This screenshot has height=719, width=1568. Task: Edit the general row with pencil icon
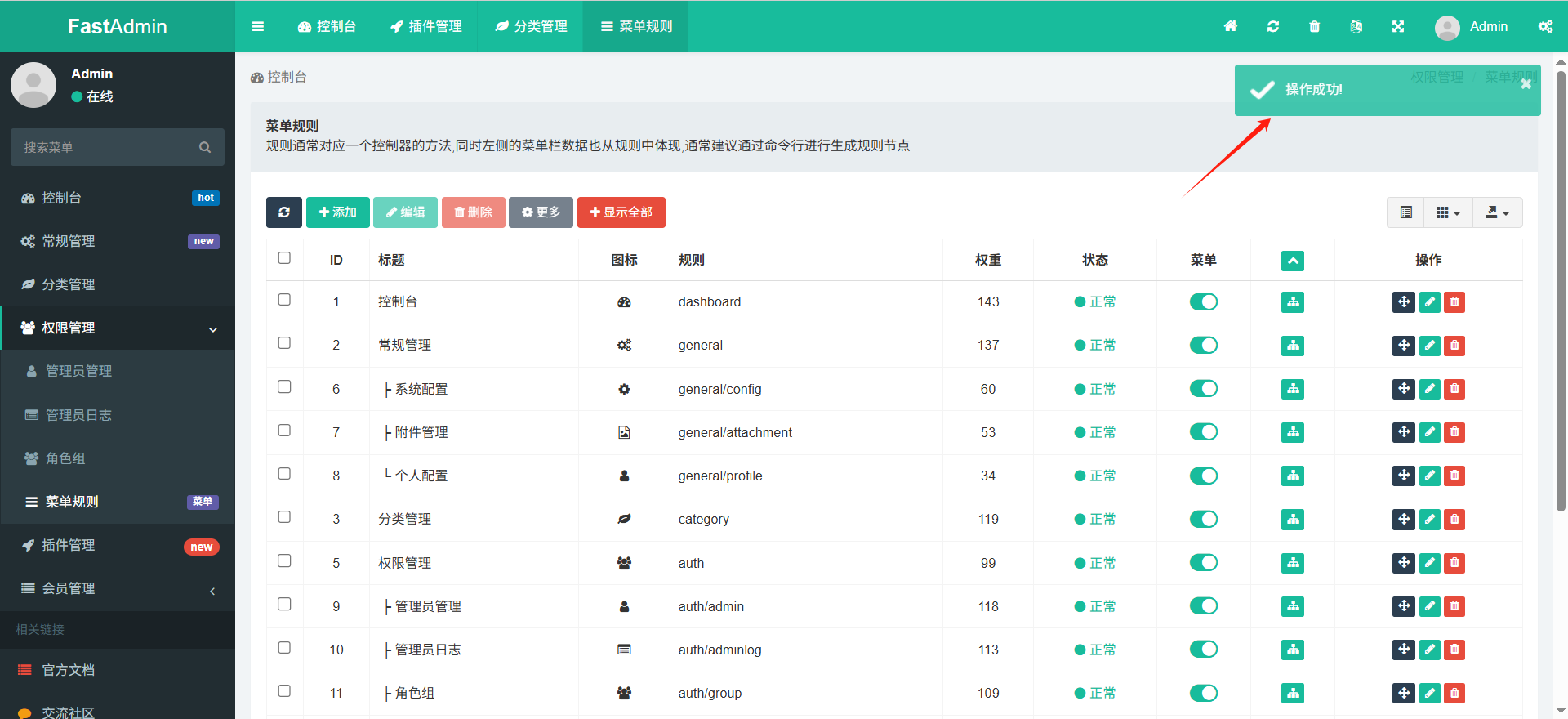(x=1430, y=346)
